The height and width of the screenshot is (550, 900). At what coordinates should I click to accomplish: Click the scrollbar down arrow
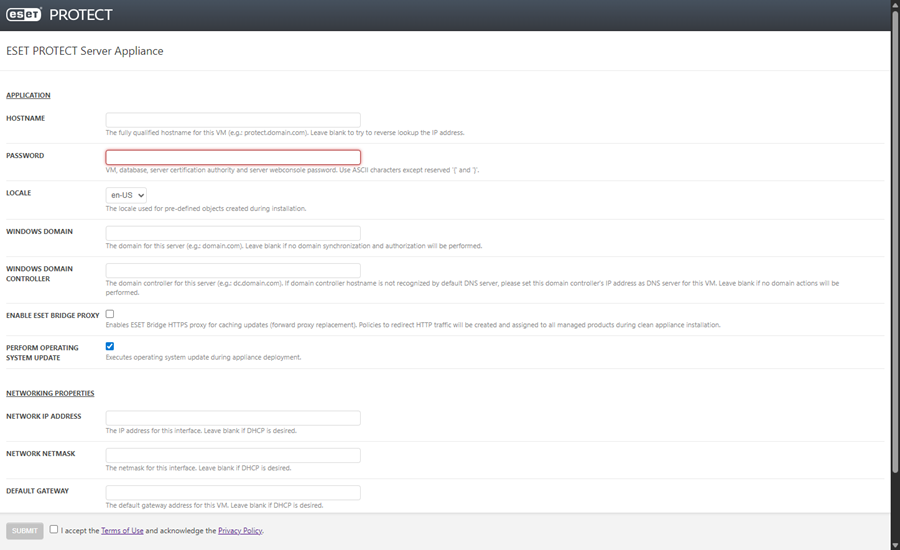coord(894,544)
